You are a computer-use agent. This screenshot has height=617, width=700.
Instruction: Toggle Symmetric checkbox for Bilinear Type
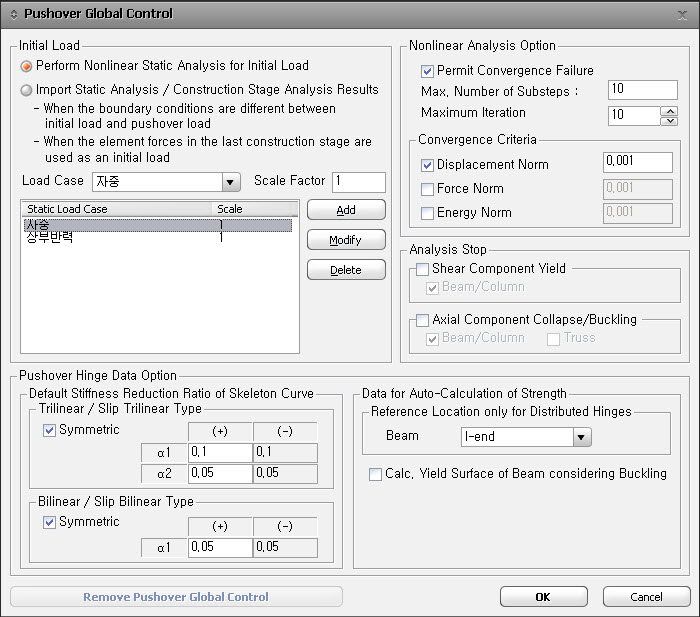49,522
